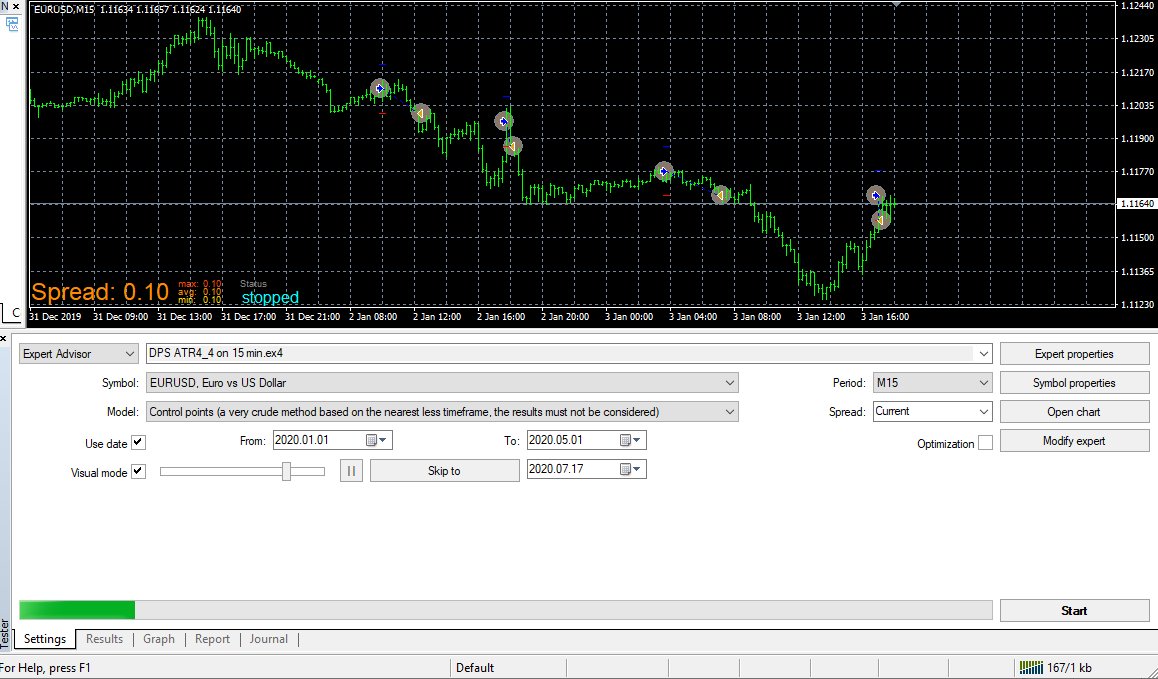Image resolution: width=1158 pixels, height=679 pixels.
Task: Click the Expert properties button
Action: click(1074, 354)
